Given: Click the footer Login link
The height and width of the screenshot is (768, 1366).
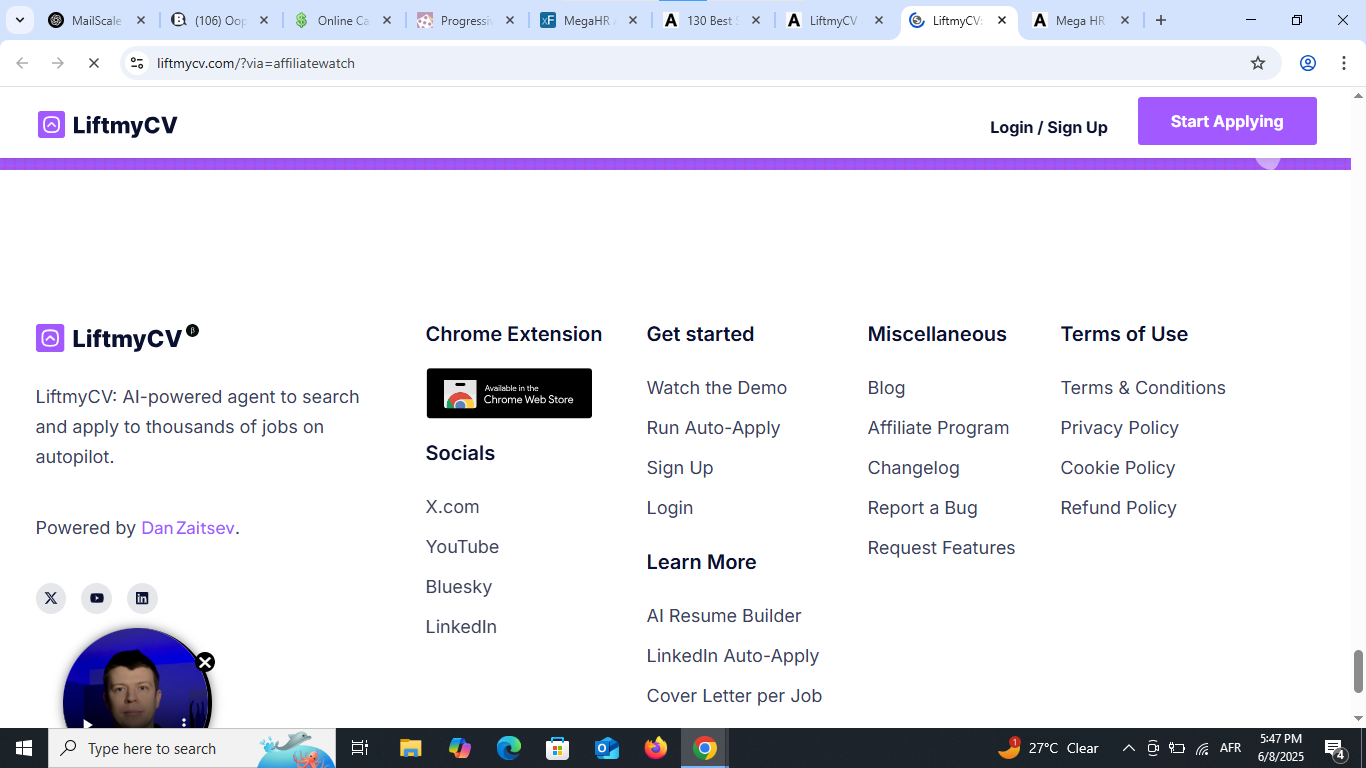Looking at the screenshot, I should tap(670, 508).
